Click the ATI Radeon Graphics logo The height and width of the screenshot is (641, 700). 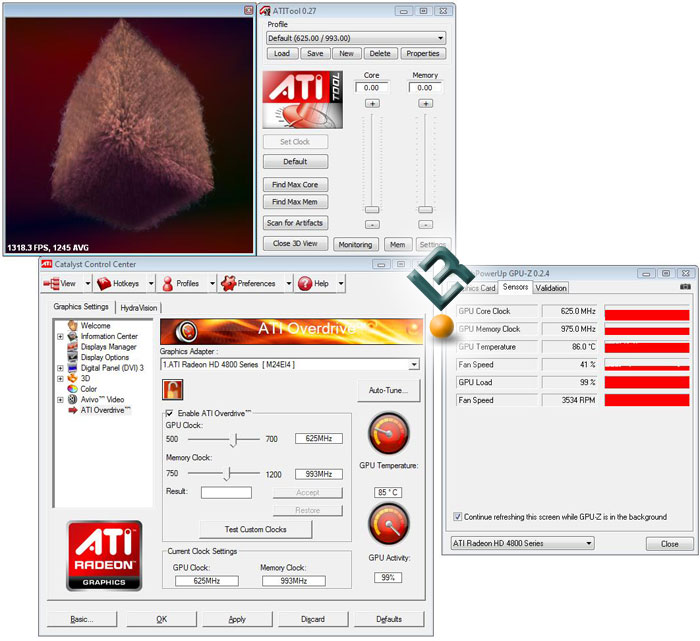(104, 555)
